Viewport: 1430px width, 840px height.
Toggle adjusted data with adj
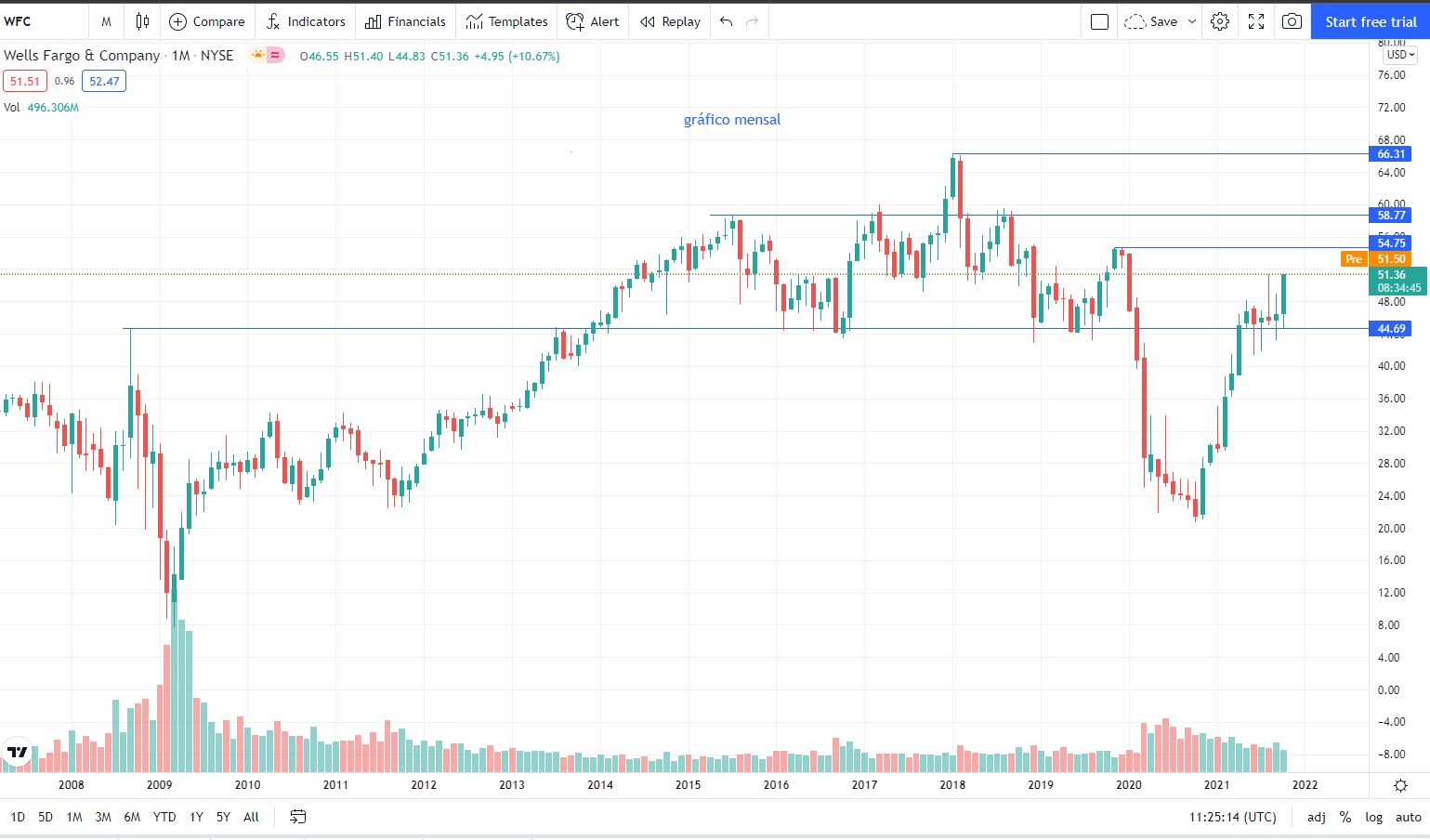(x=1316, y=817)
